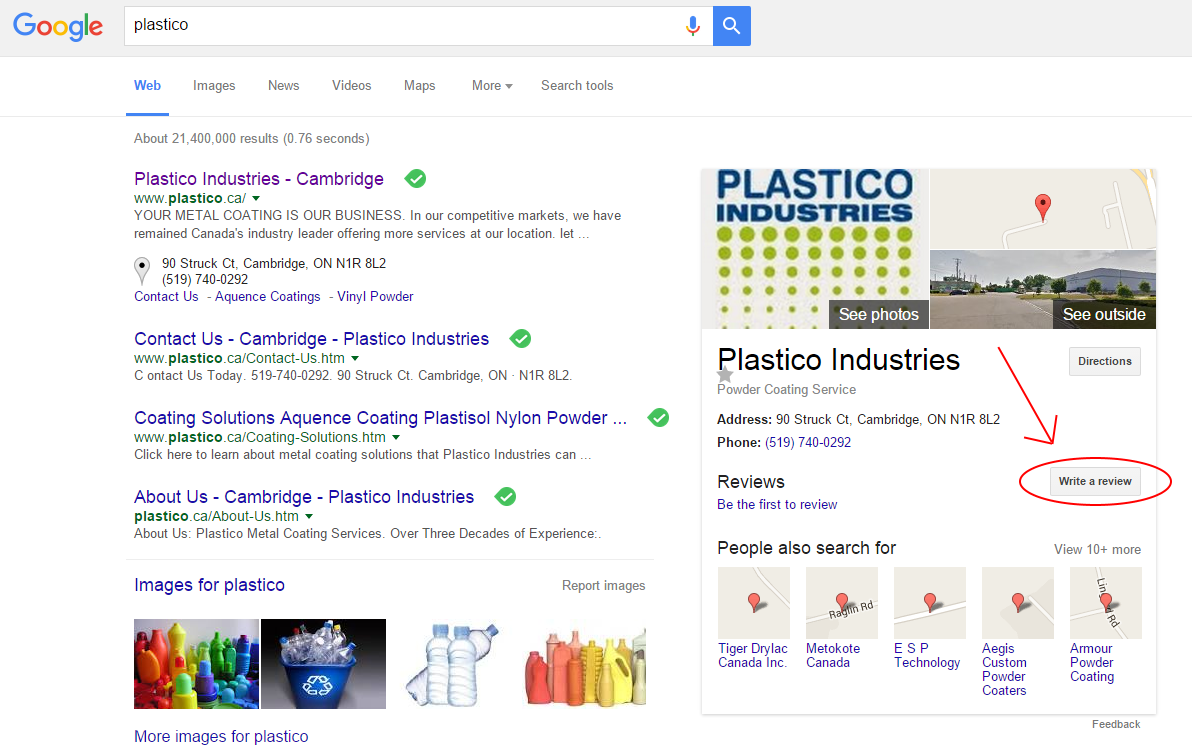Click the red map pin in map preview
This screenshot has width=1192, height=753.
click(x=1043, y=207)
